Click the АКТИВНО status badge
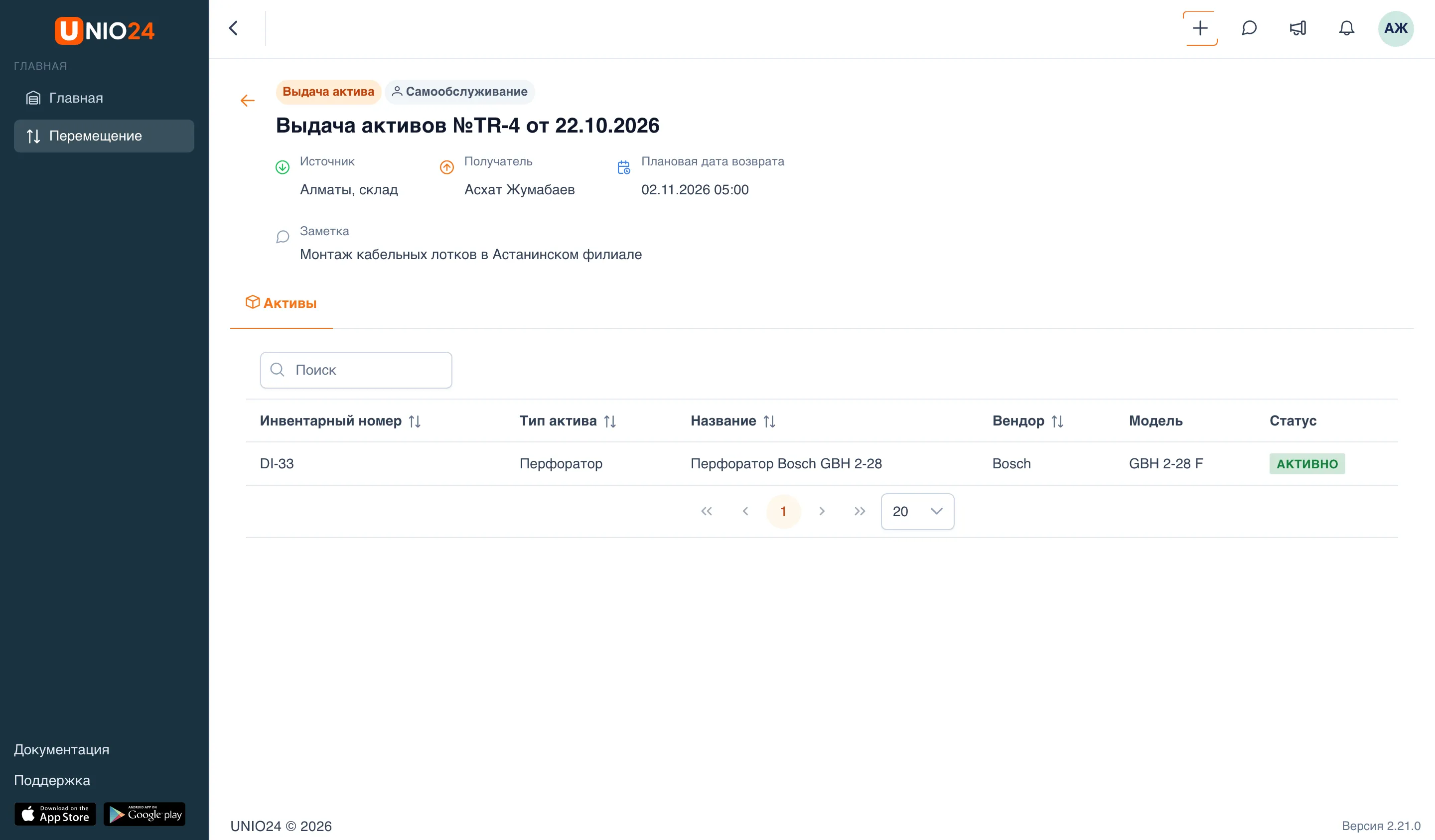The image size is (1435, 840). point(1307,463)
